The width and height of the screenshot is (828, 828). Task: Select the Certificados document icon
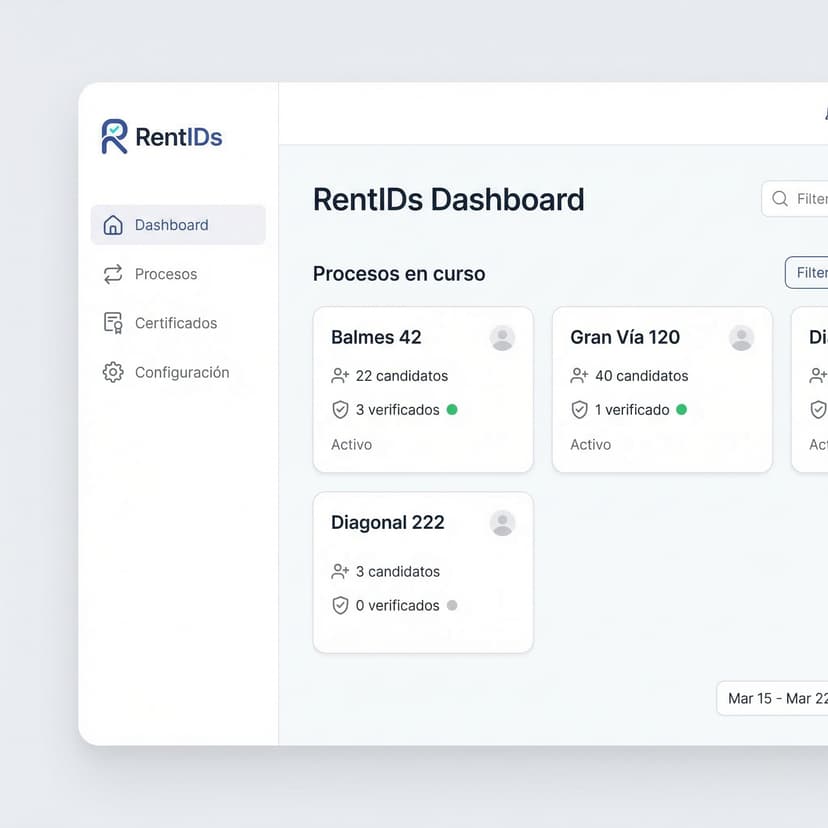point(112,322)
